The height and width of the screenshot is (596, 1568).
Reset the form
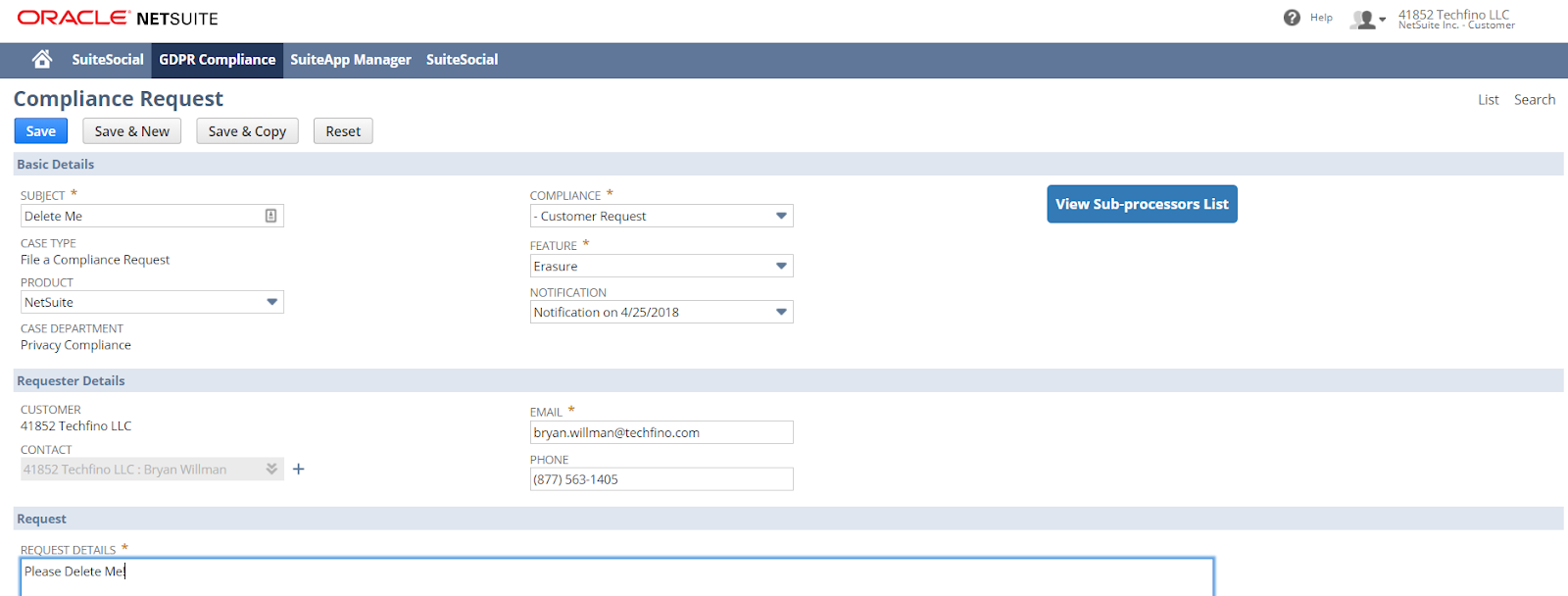(343, 131)
